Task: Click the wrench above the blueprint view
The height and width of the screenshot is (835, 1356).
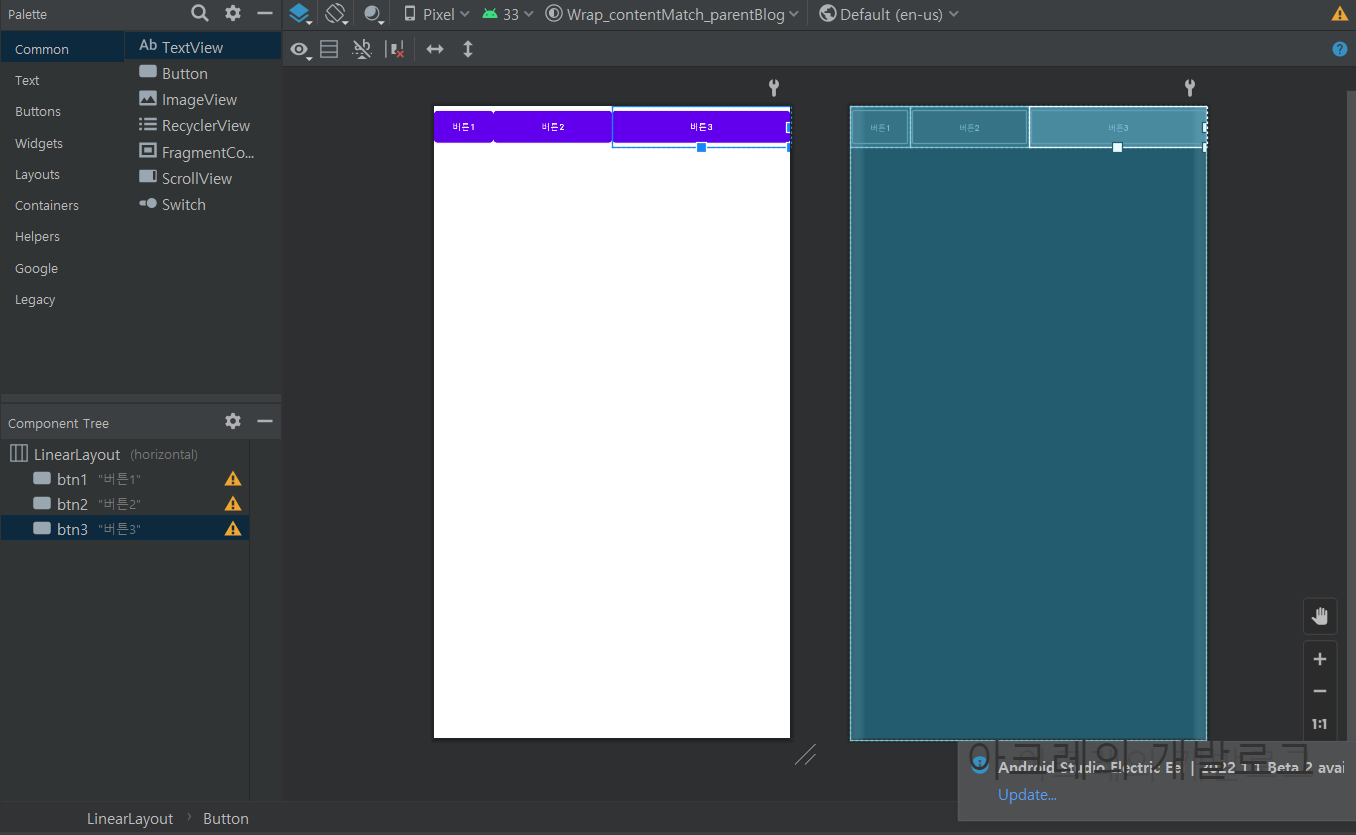Action: [x=1190, y=88]
